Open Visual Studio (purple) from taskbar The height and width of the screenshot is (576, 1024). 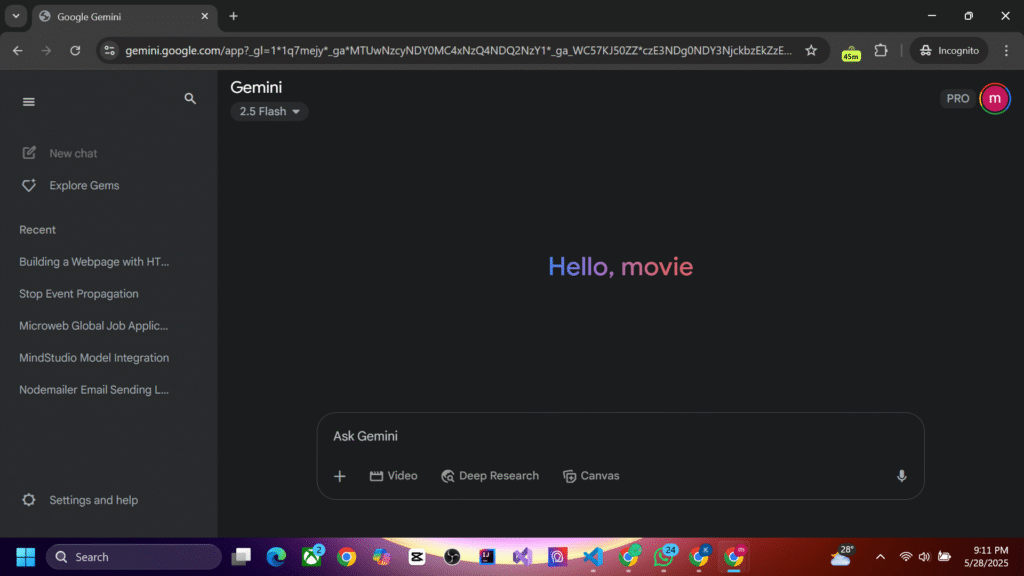click(x=522, y=557)
